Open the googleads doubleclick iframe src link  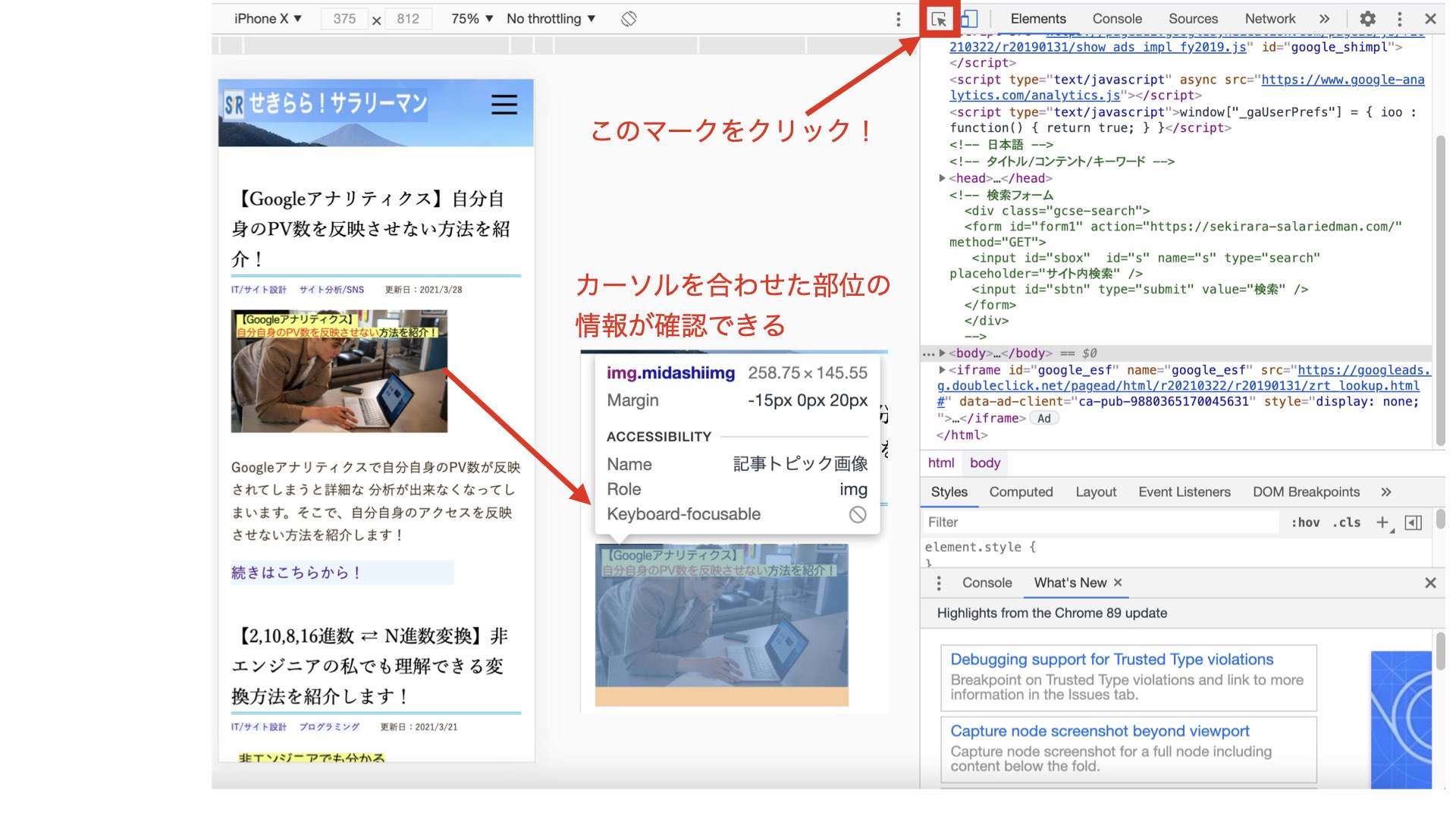(1185, 386)
